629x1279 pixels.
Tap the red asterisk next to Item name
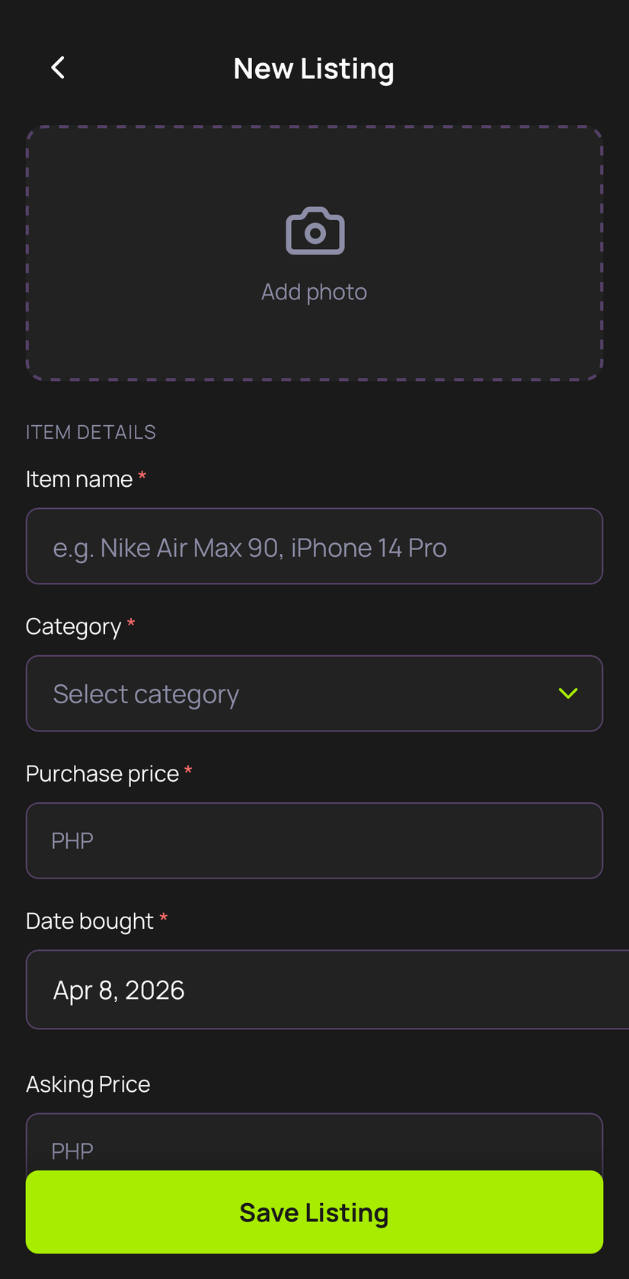[x=140, y=478]
